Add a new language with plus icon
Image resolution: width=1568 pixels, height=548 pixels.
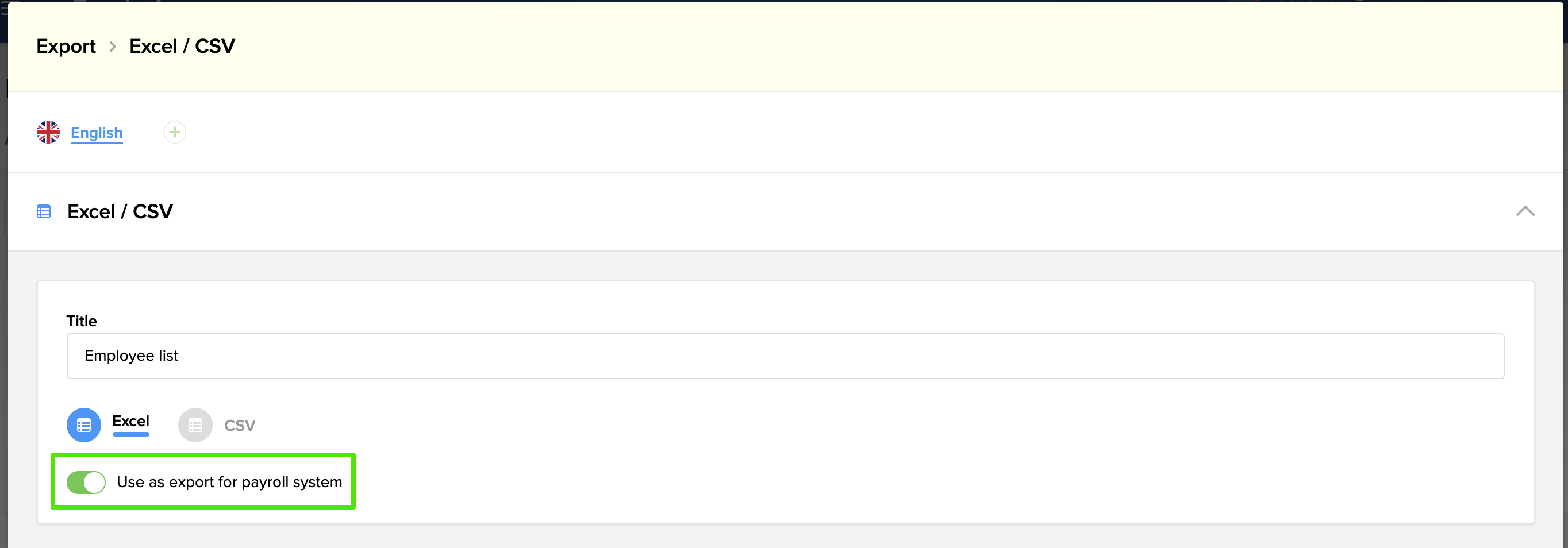pos(175,132)
